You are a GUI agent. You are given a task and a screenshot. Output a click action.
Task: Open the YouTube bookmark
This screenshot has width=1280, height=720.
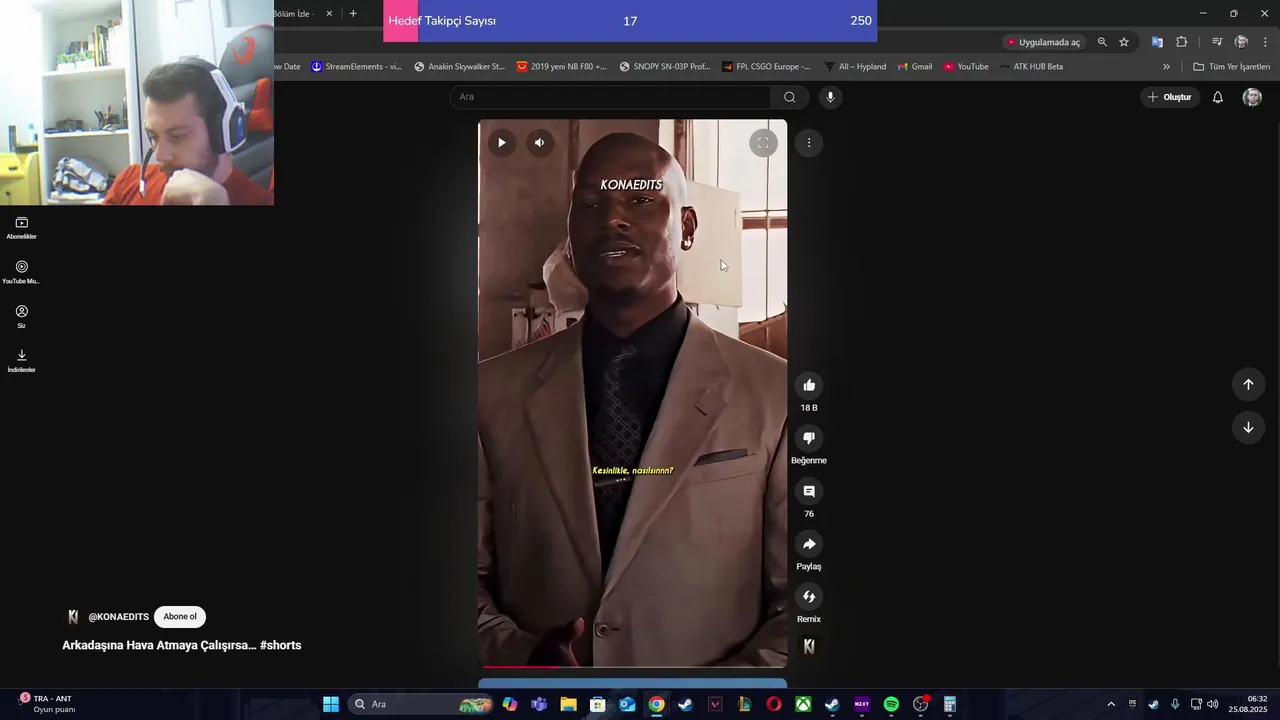[966, 67]
